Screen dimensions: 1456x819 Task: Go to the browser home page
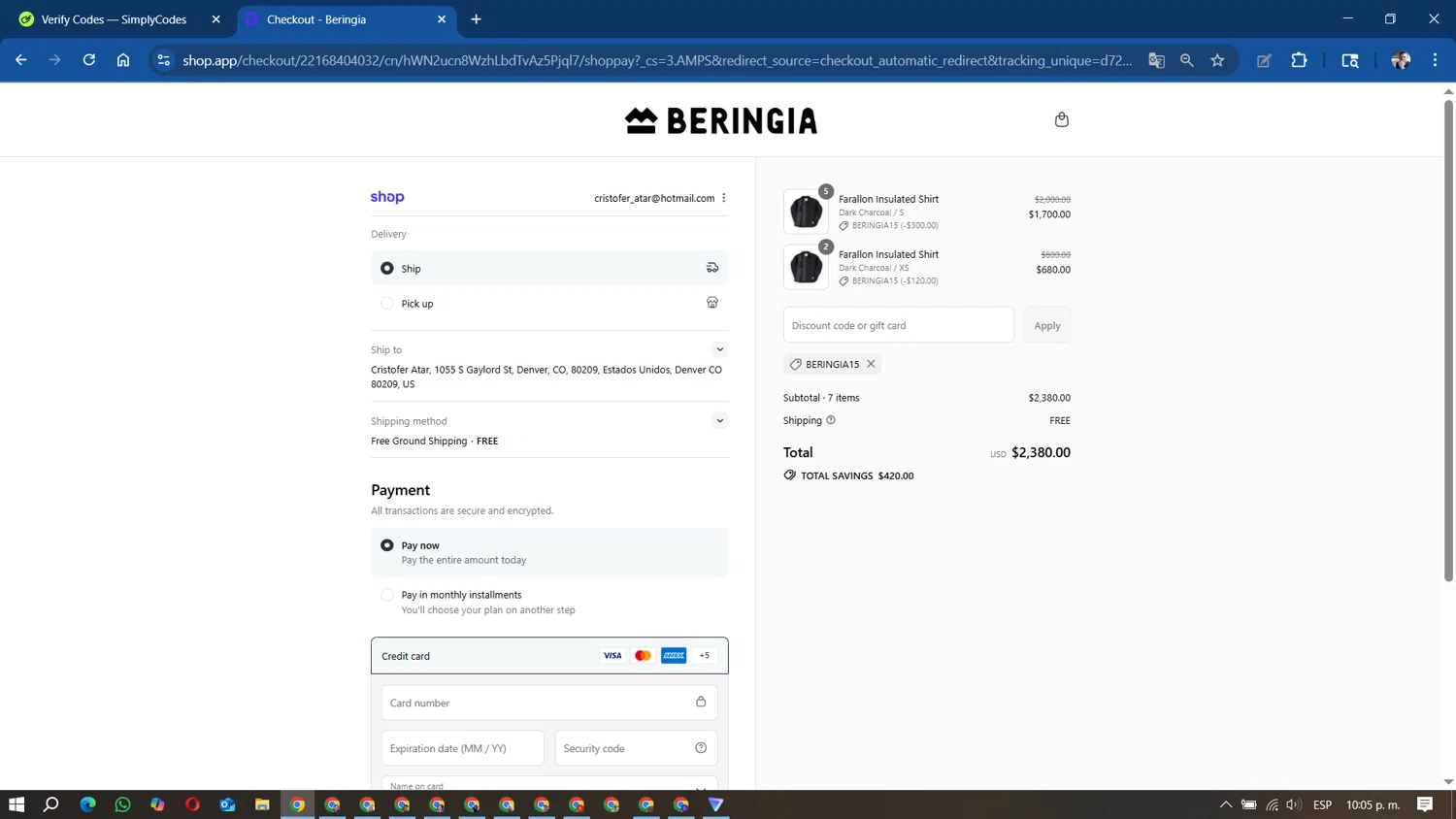click(123, 60)
